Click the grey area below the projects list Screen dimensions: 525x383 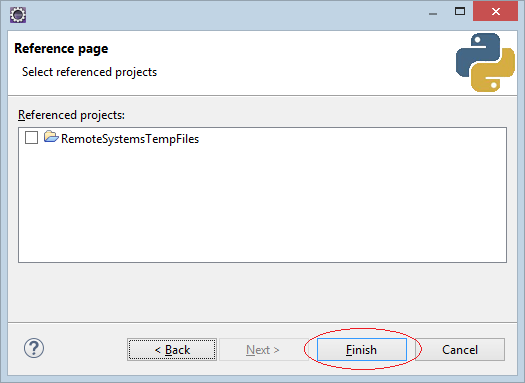(x=262, y=292)
